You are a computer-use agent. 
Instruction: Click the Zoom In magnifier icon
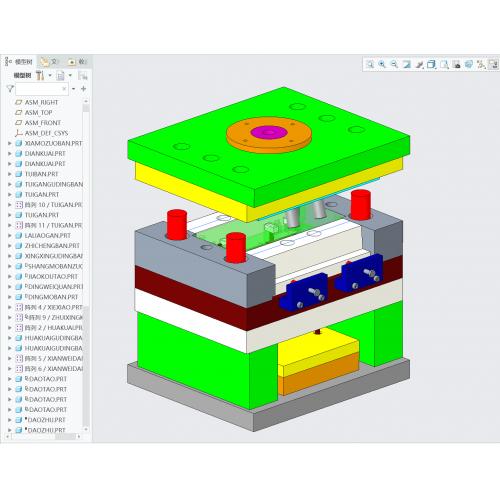click(x=382, y=64)
